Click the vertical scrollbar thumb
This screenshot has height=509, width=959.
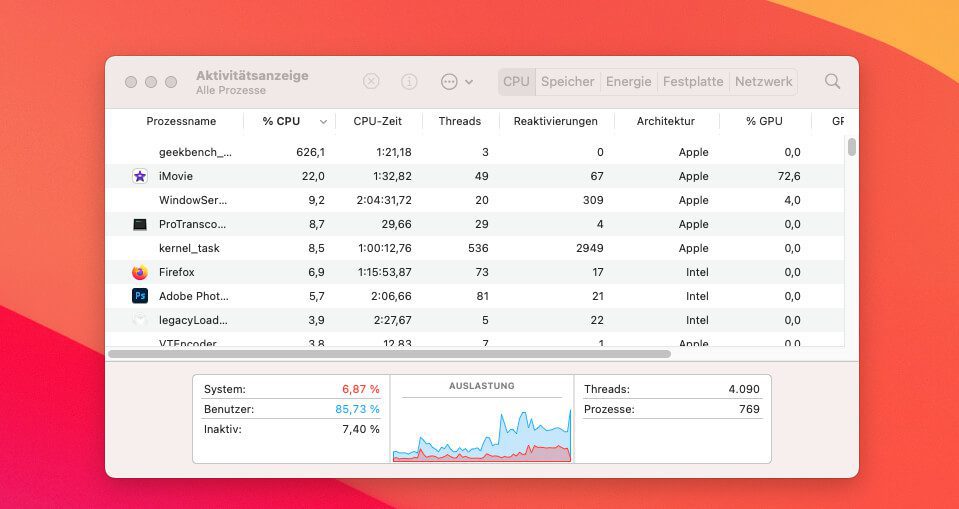[x=851, y=147]
